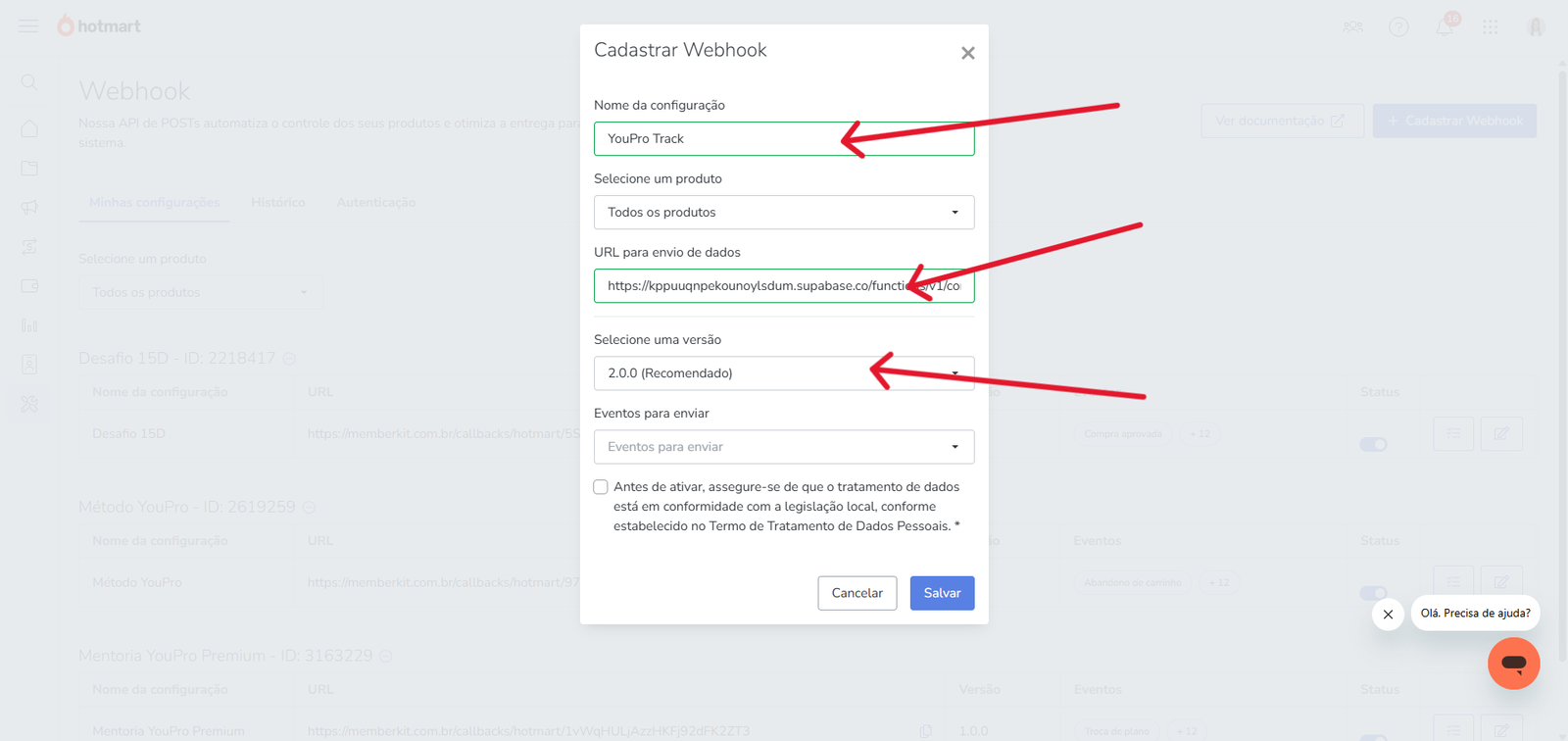Open the Ver documentação link
The image size is (1568, 741).
(x=1282, y=121)
